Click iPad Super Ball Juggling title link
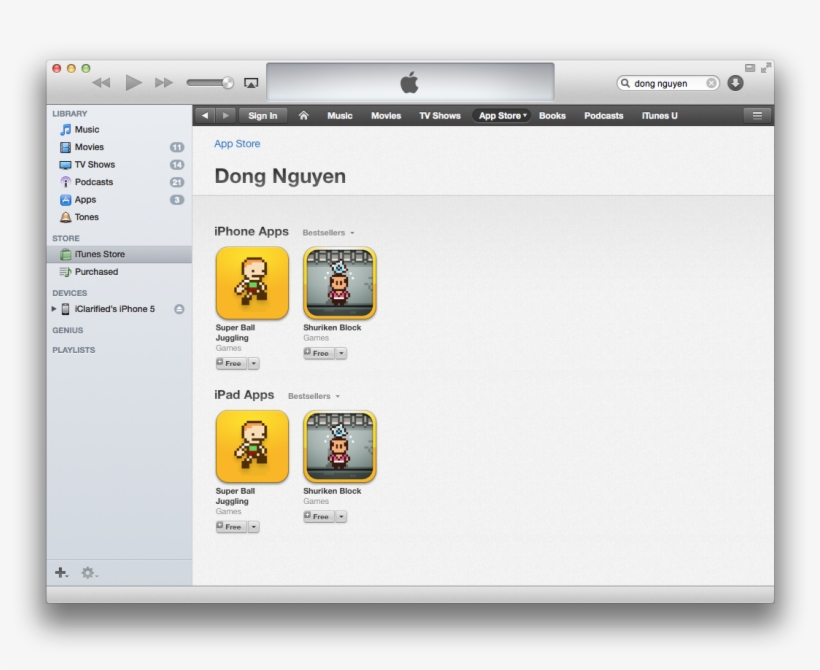820x670 pixels. point(235,496)
